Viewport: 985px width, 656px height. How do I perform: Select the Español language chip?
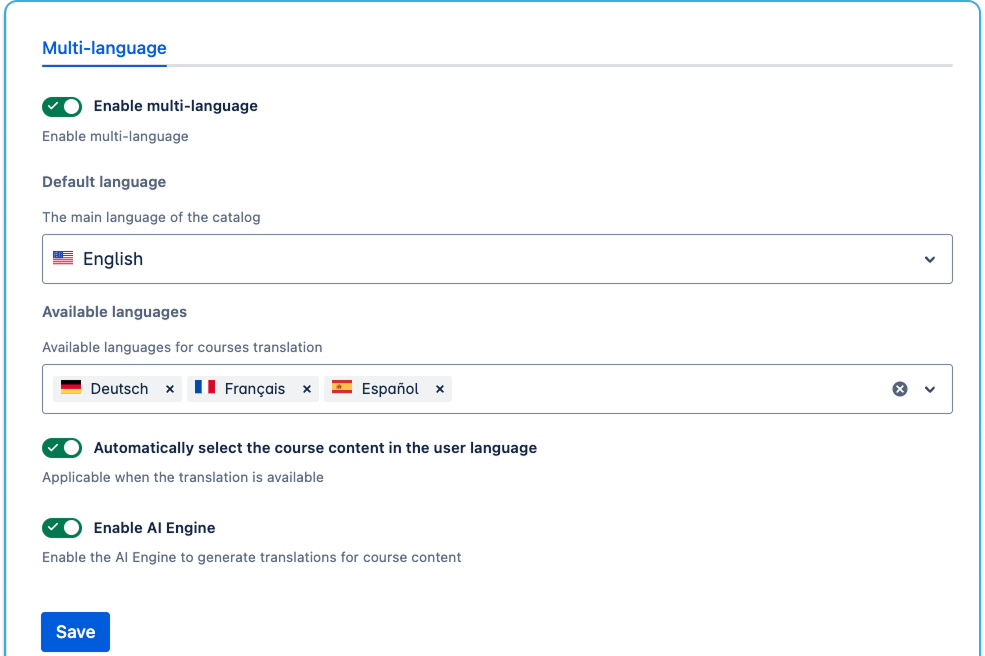pyautogui.click(x=390, y=389)
